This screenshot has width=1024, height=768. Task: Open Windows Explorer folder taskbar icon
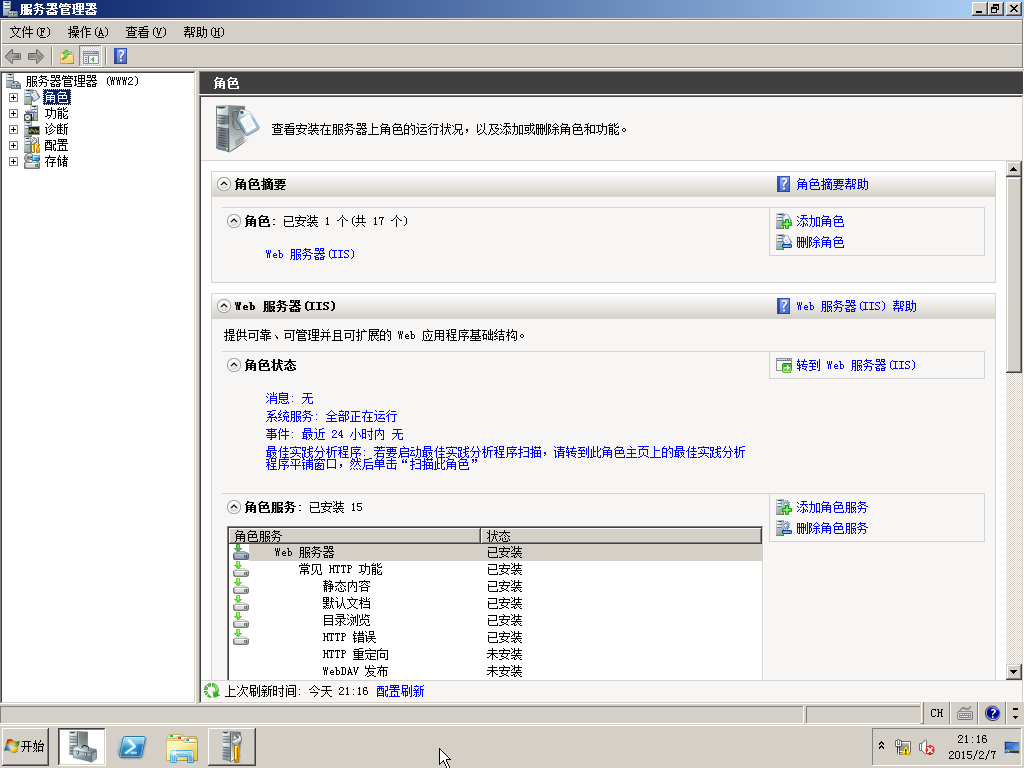[x=182, y=748]
